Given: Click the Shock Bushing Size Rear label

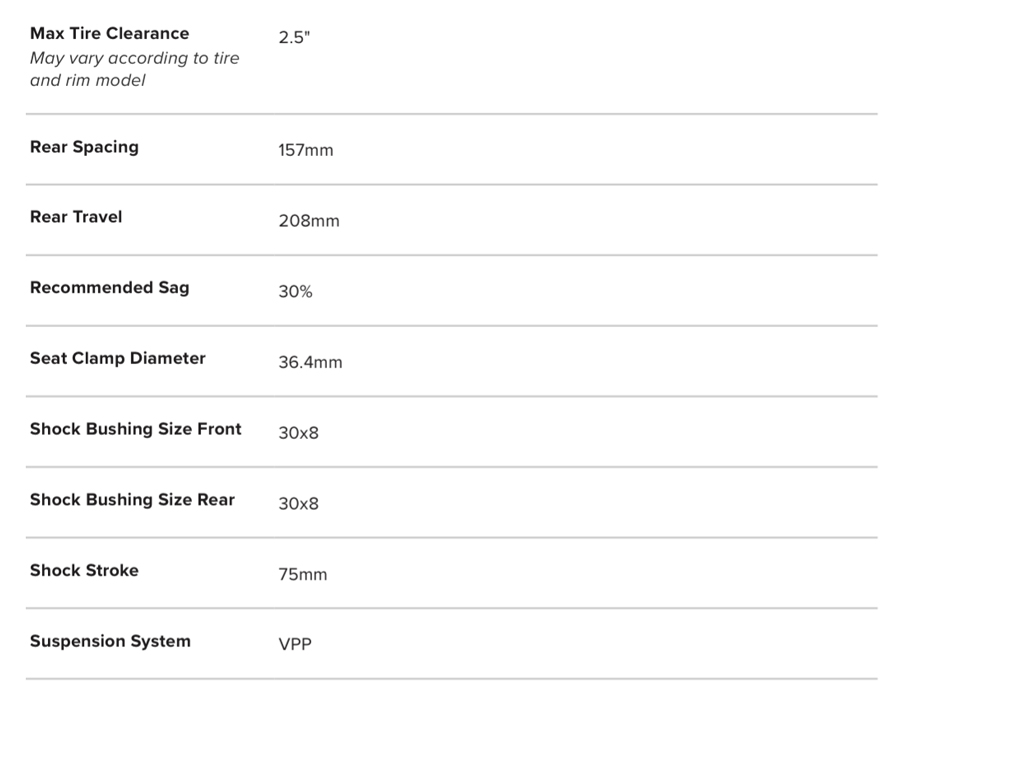Looking at the screenshot, I should tap(132, 500).
